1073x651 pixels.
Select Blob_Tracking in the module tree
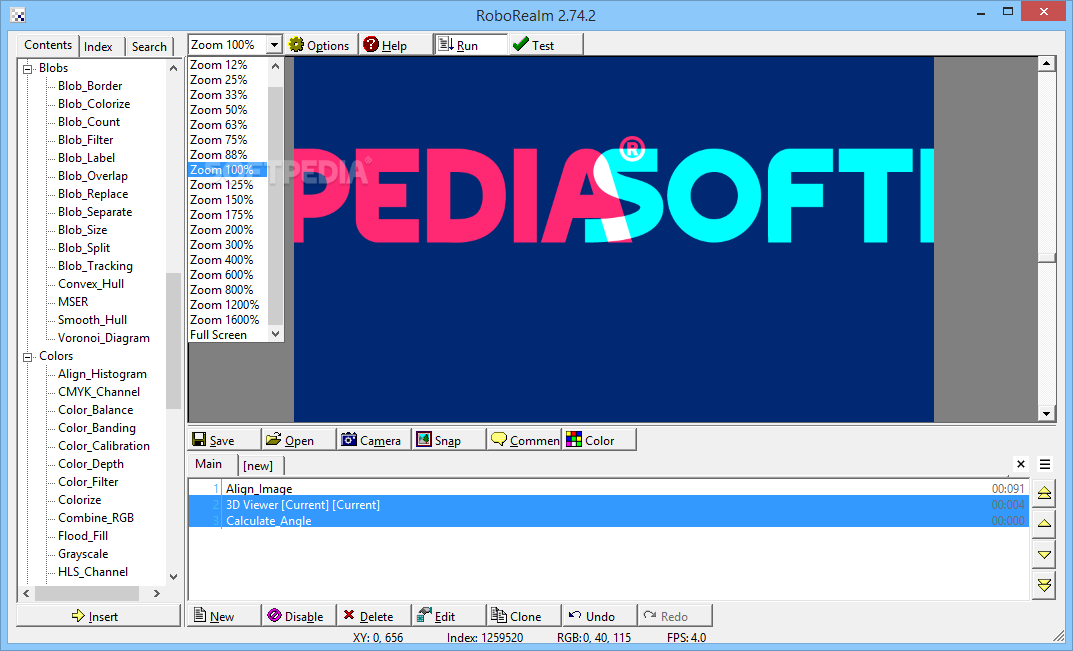(95, 266)
